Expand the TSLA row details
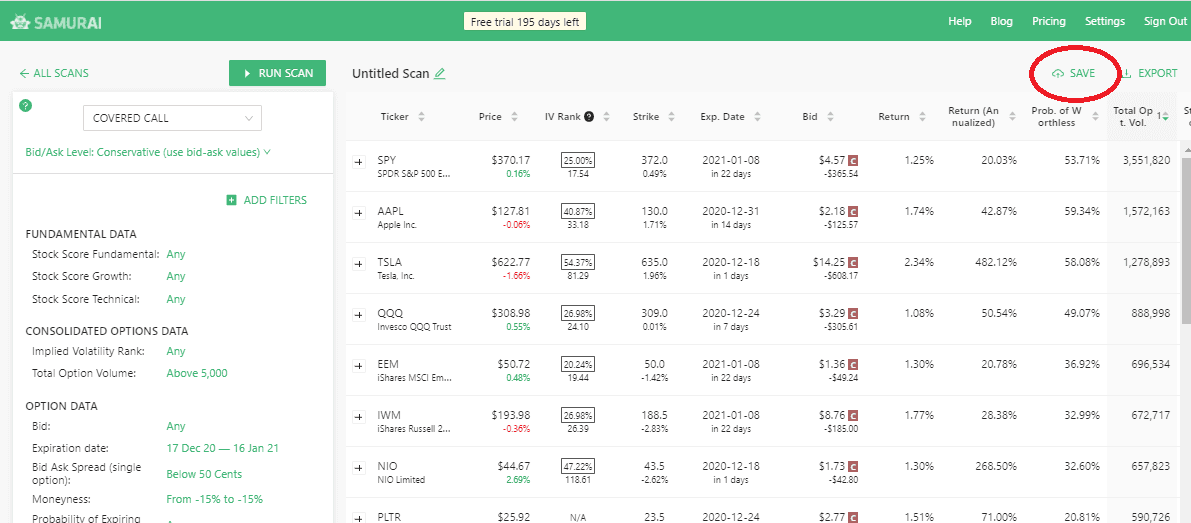 (x=359, y=263)
